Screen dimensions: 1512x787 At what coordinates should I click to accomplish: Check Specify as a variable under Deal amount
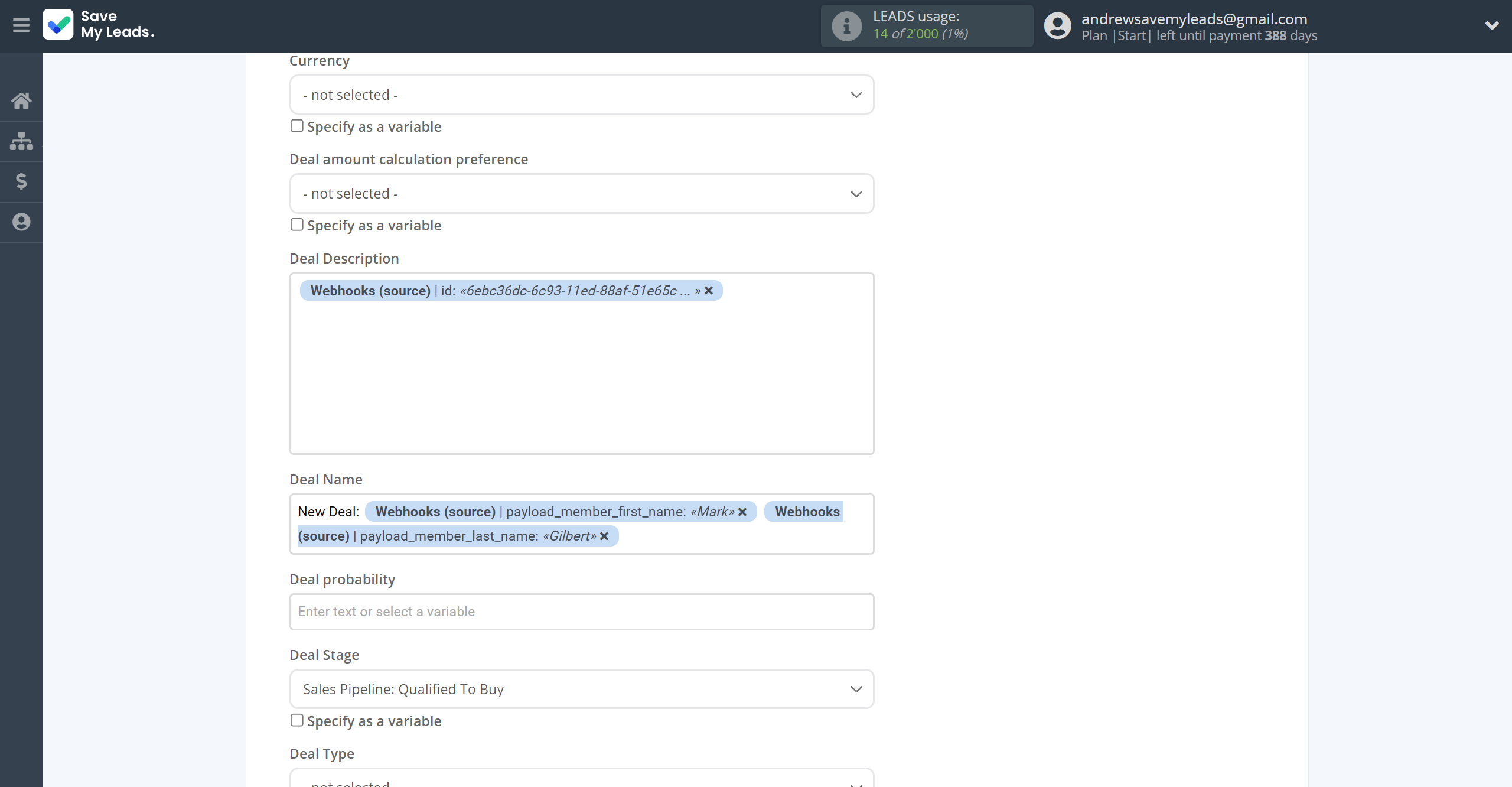pyautogui.click(x=296, y=225)
